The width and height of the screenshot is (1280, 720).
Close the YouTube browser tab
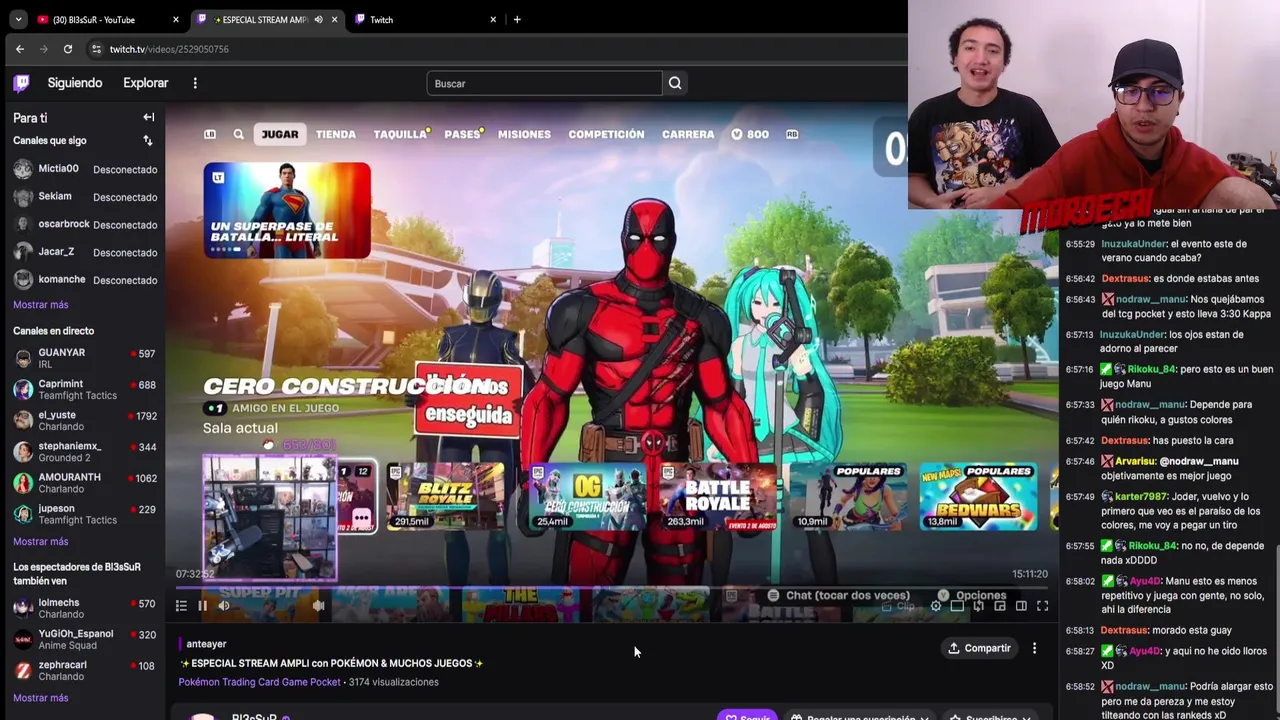[176, 19]
